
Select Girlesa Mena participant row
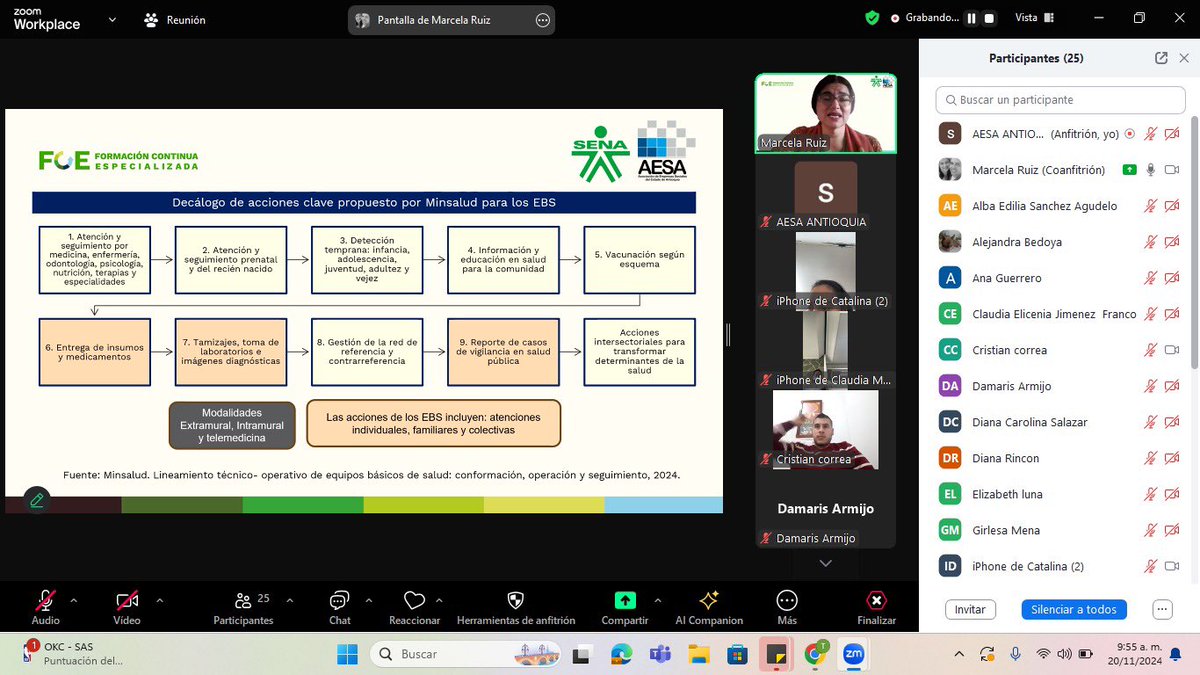(x=1059, y=530)
